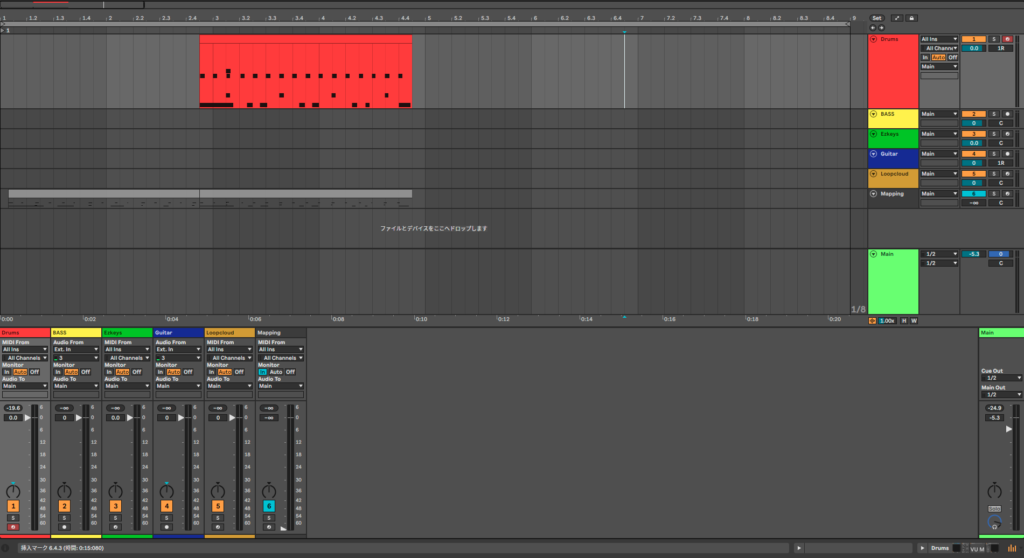Click the arrangement follow icon beside Set
The height and width of the screenshot is (558, 1024).
[x=896, y=18]
